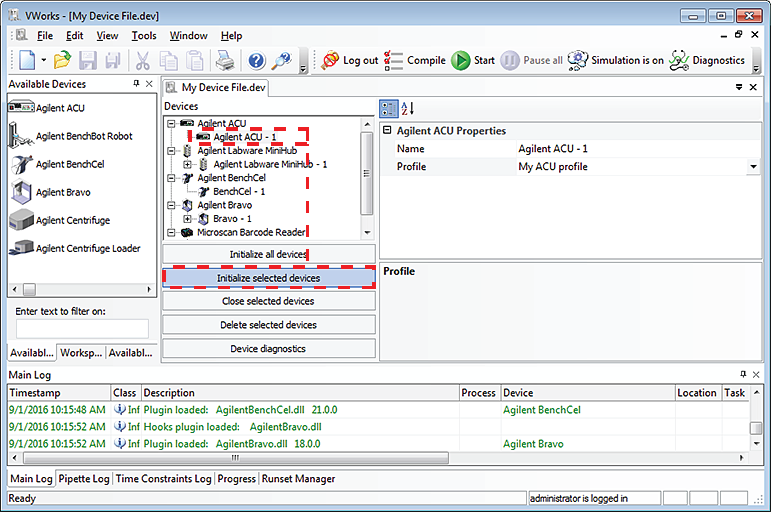Start the protocol with green Start button
This screenshot has height=512, width=771.
tap(473, 60)
